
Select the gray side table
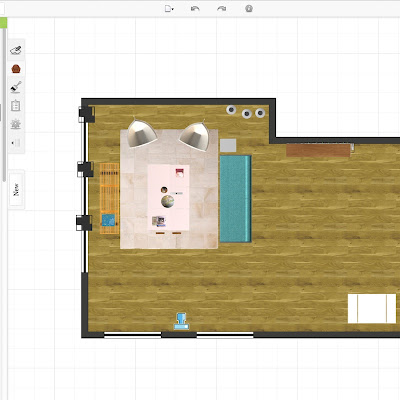click(x=228, y=146)
